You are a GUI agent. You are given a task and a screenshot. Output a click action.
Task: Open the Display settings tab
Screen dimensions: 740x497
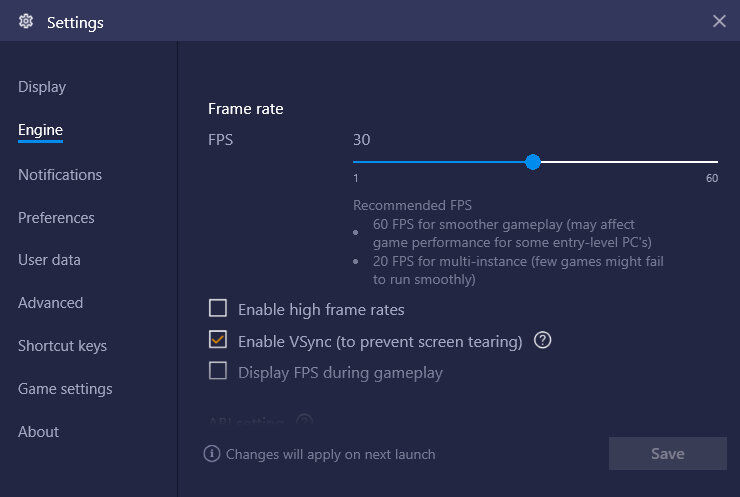tap(42, 87)
